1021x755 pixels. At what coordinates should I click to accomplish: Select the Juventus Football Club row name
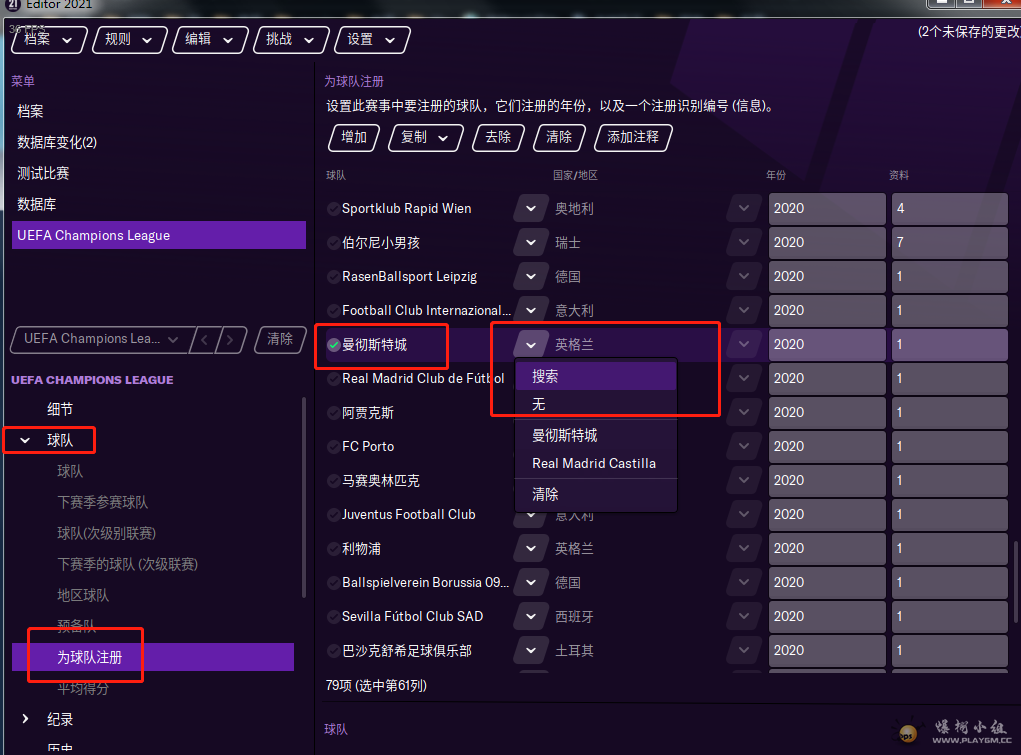409,515
